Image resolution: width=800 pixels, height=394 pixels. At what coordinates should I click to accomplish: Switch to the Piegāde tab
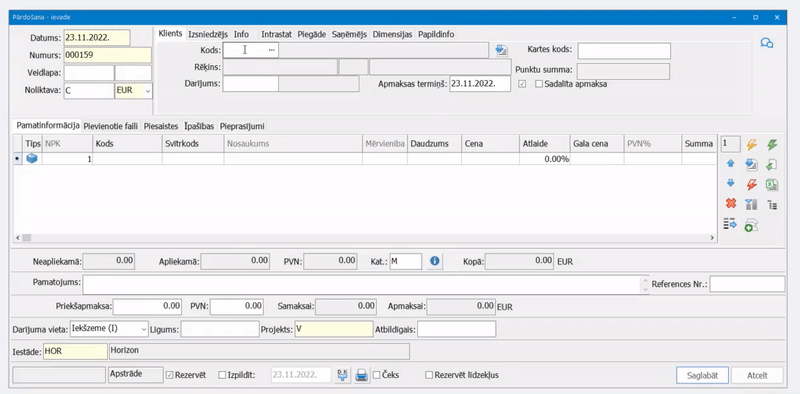[312, 34]
